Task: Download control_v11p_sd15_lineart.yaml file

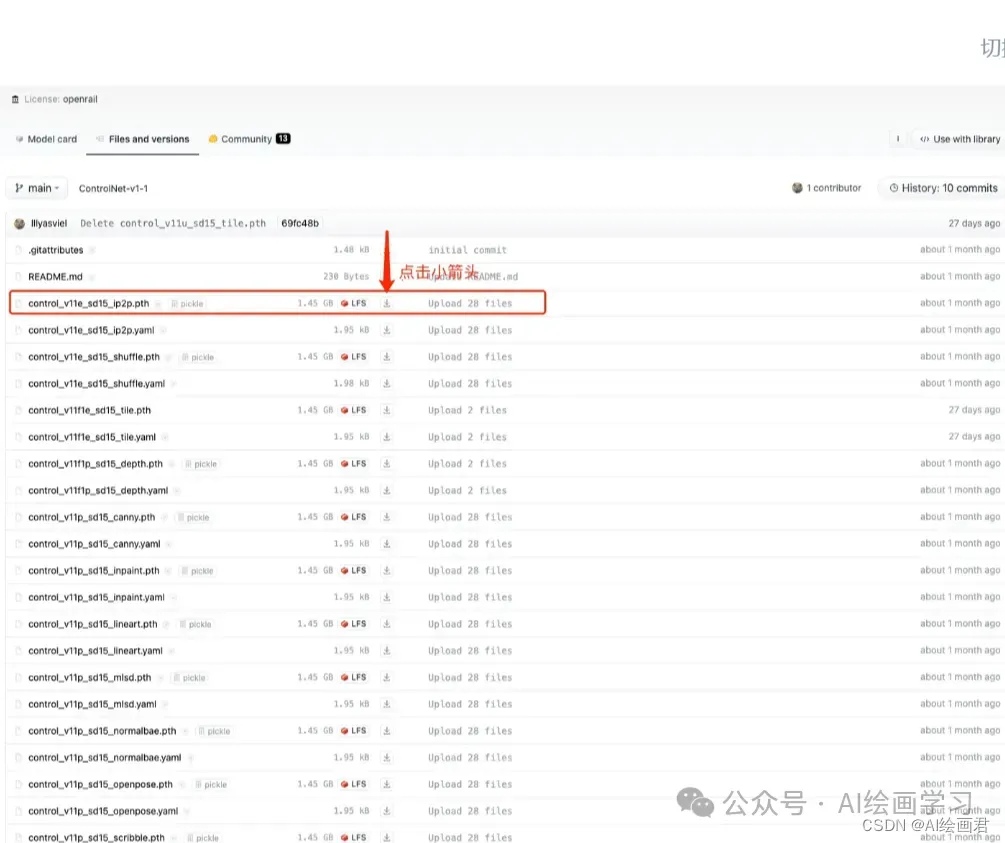Action: tap(386, 651)
